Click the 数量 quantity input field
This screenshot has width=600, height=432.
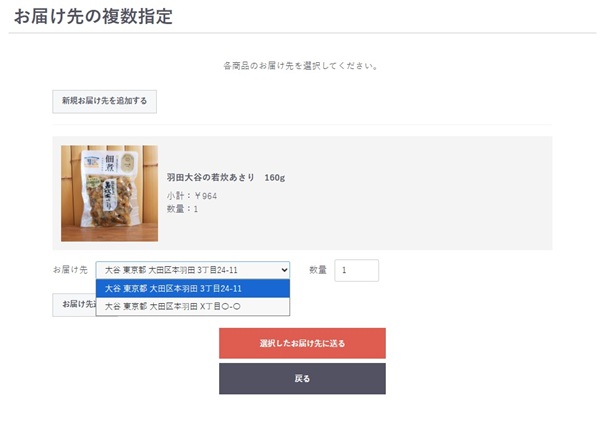point(356,270)
